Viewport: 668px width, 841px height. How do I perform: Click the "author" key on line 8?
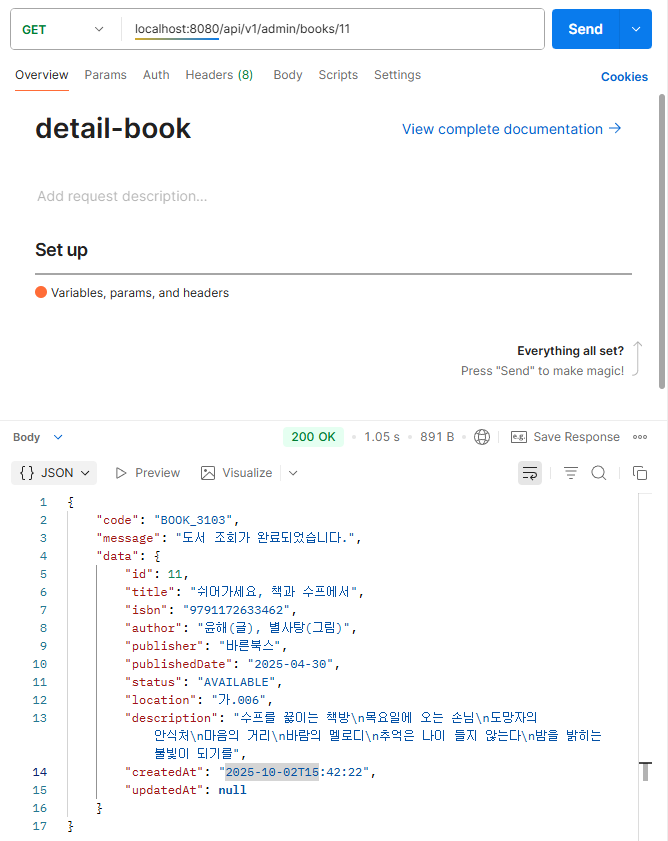coord(153,628)
